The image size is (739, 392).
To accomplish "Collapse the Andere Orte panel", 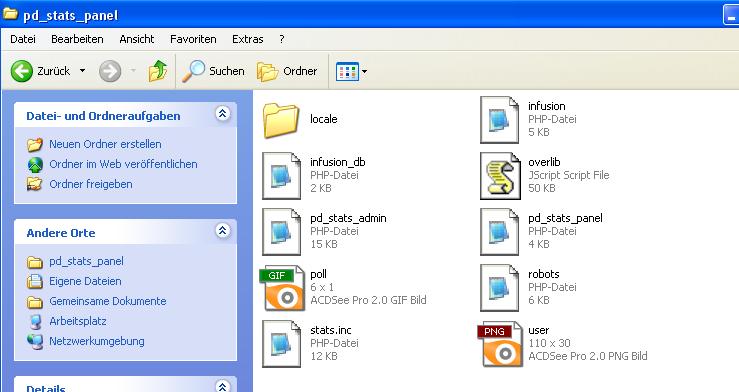I will 223,230.
